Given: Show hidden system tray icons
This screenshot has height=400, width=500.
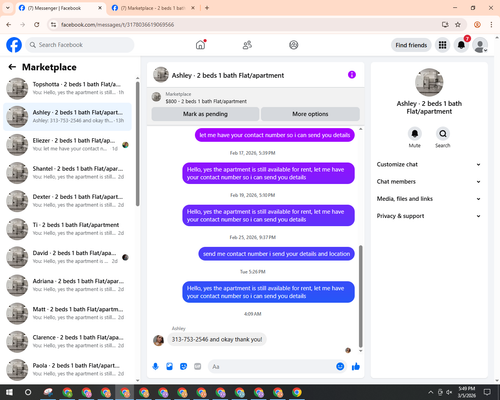Looking at the screenshot, I should click(431, 392).
